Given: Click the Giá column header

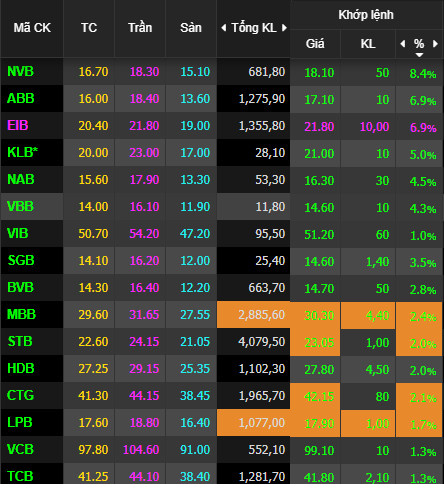Looking at the screenshot, I should tap(315, 44).
